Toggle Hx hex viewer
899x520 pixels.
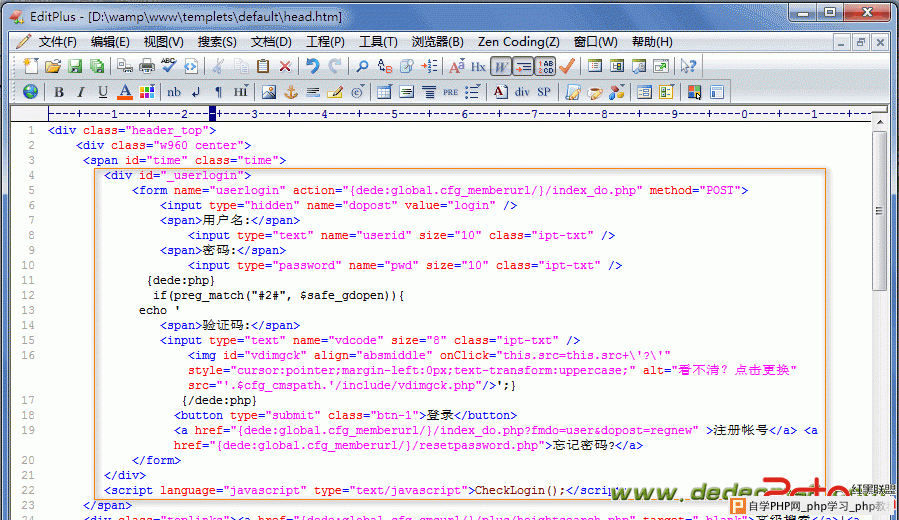(x=478, y=67)
